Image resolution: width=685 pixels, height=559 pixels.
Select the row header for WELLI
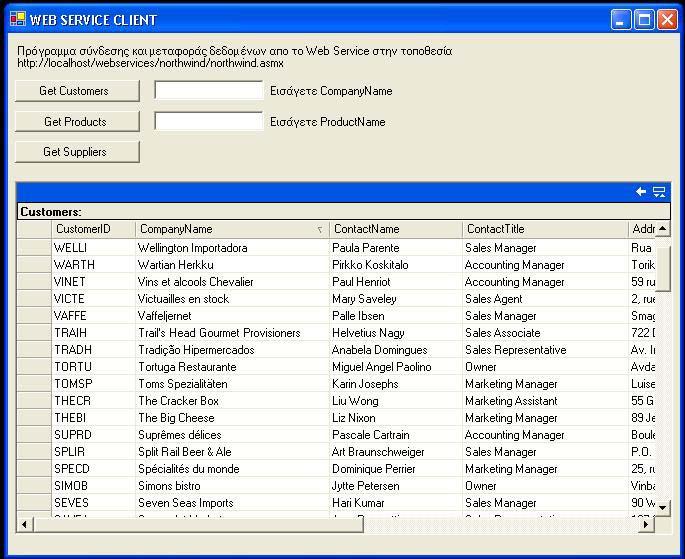[x=34, y=248]
